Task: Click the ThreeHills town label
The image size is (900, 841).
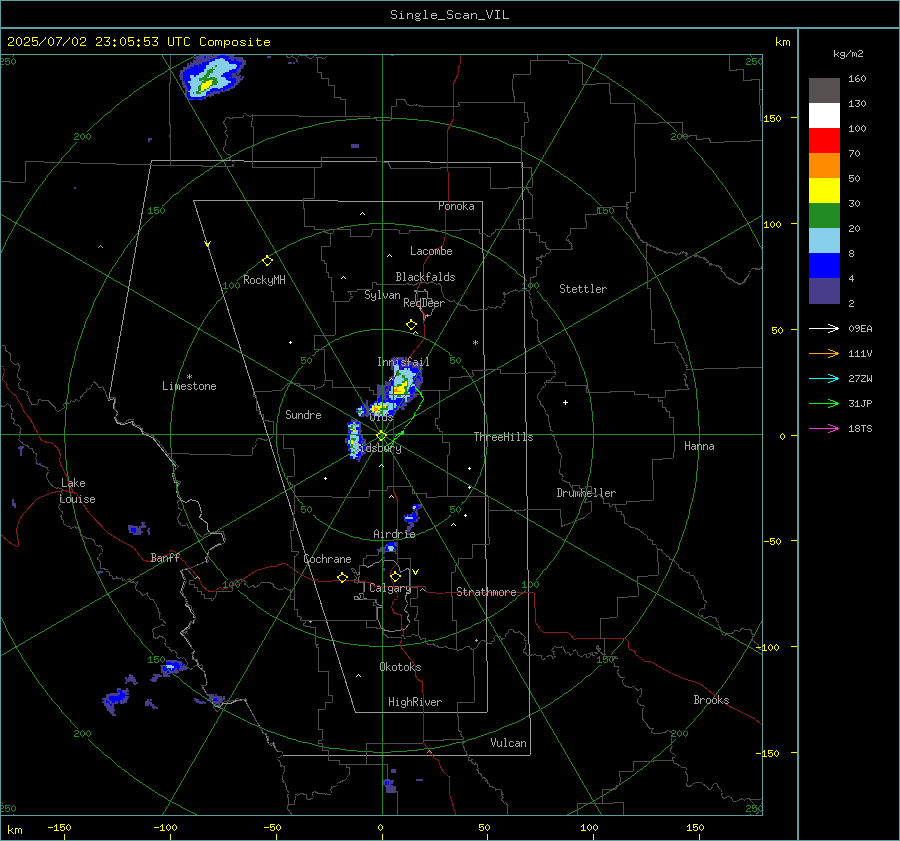Action: (503, 437)
